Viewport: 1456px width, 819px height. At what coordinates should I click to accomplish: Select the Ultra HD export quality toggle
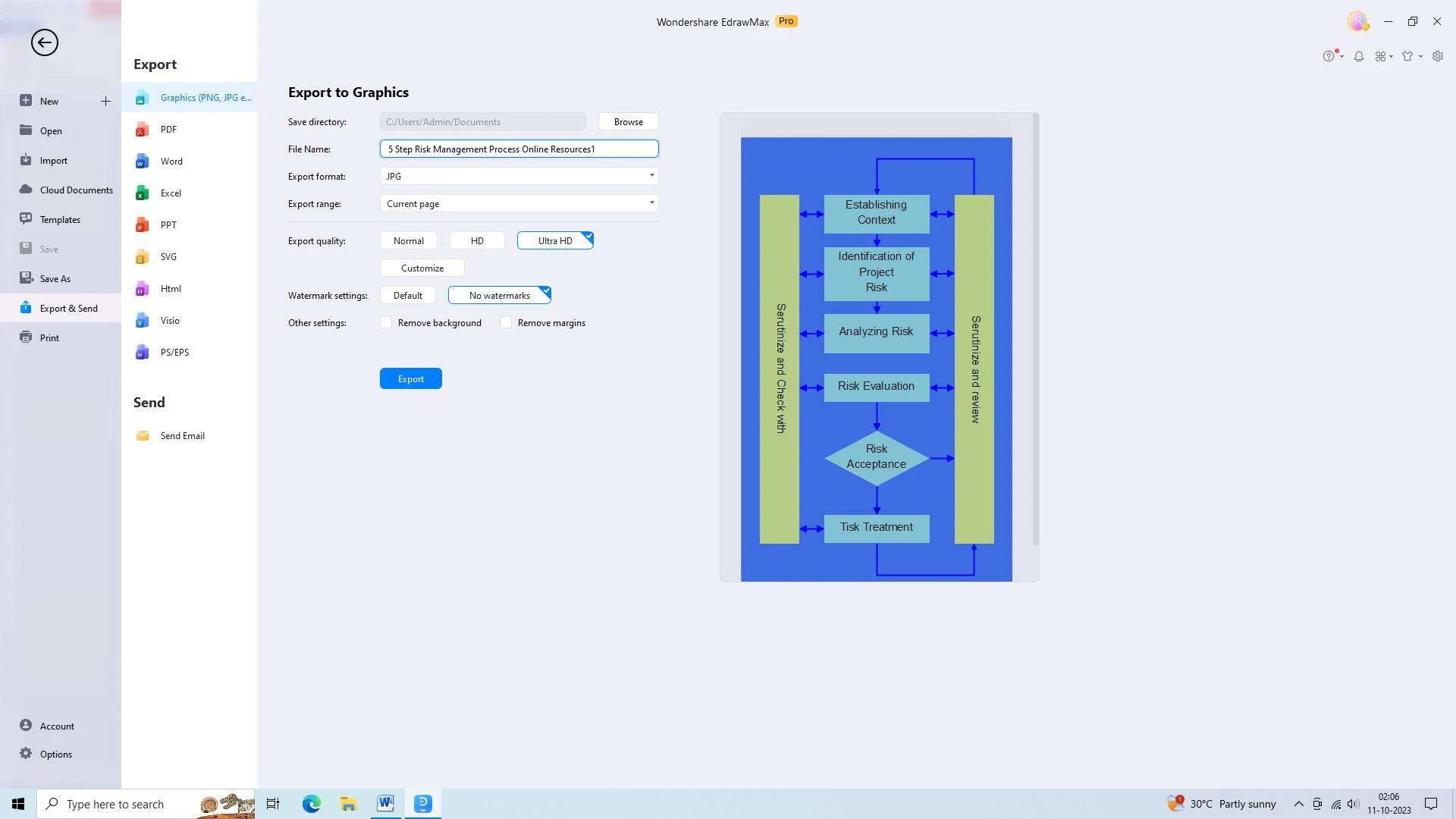[555, 240]
